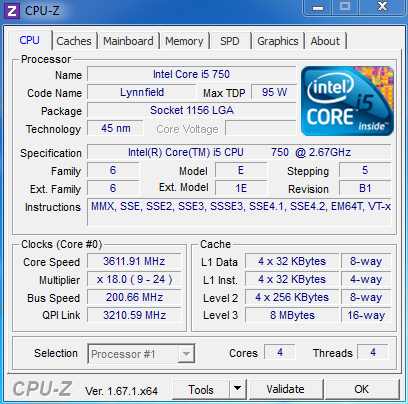Click the Family value 6
This screenshot has height=404, width=408.
click(x=113, y=170)
